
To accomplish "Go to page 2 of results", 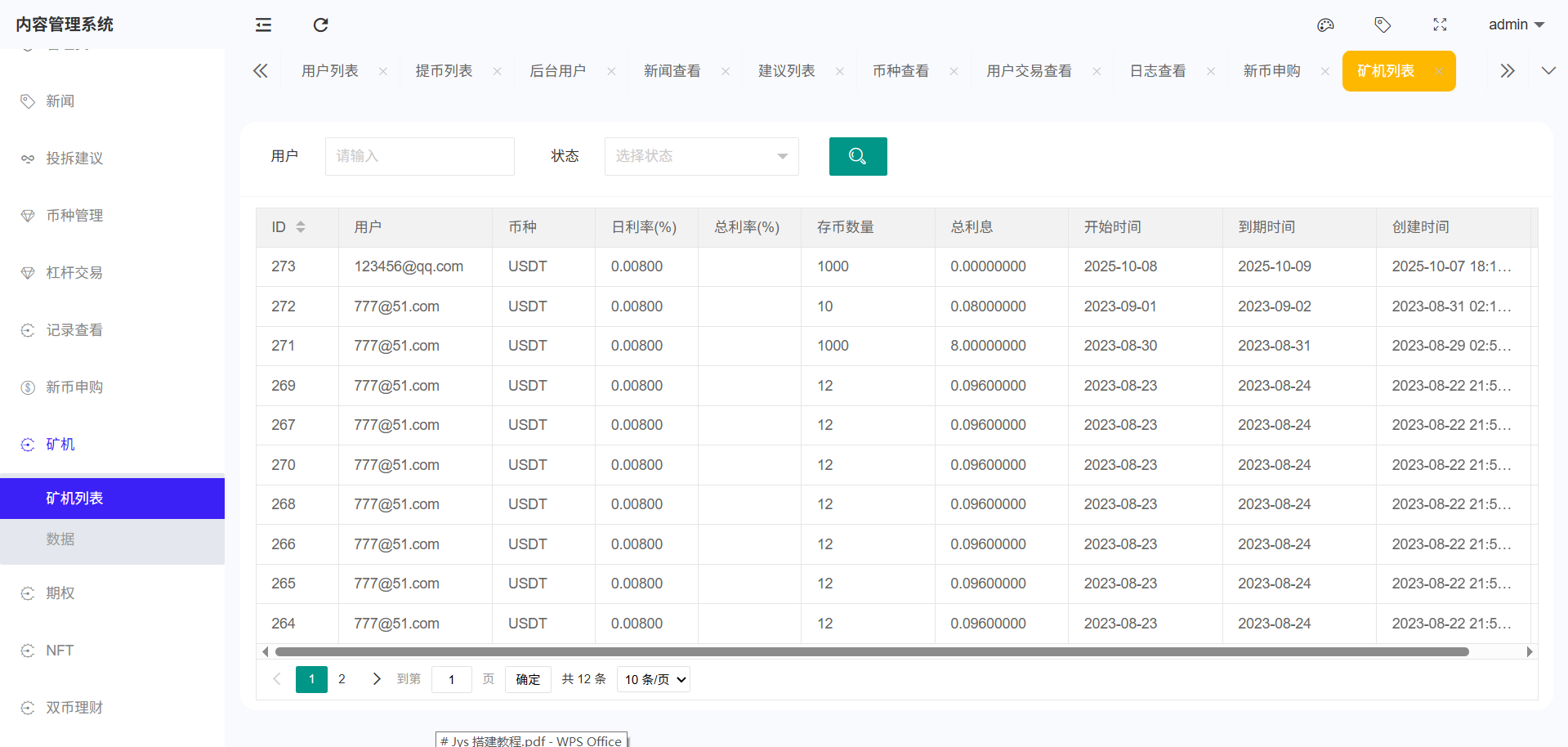I will 342,679.
